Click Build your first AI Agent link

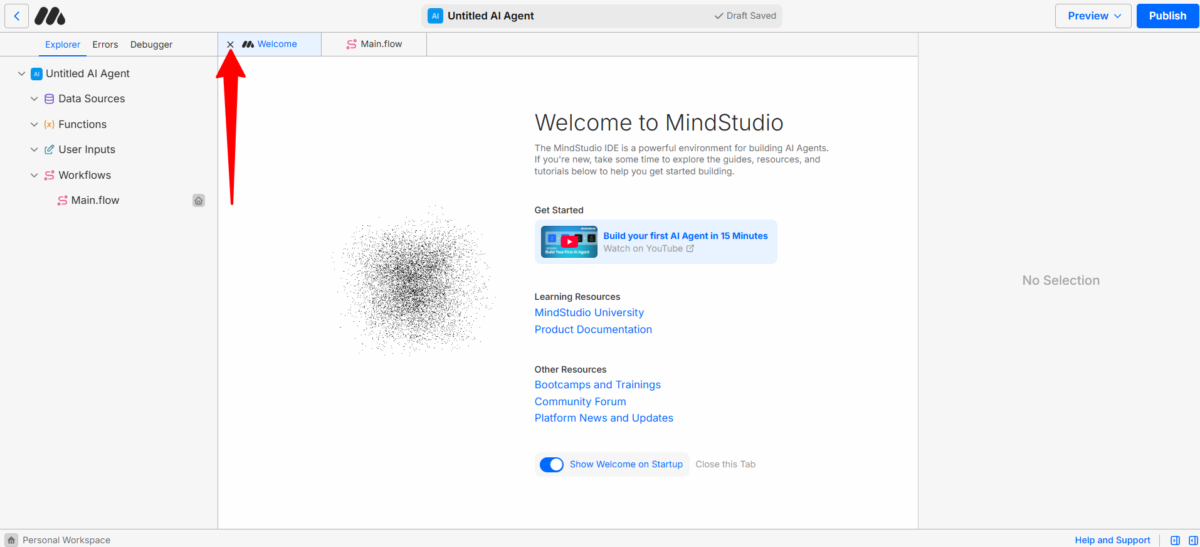coord(685,236)
